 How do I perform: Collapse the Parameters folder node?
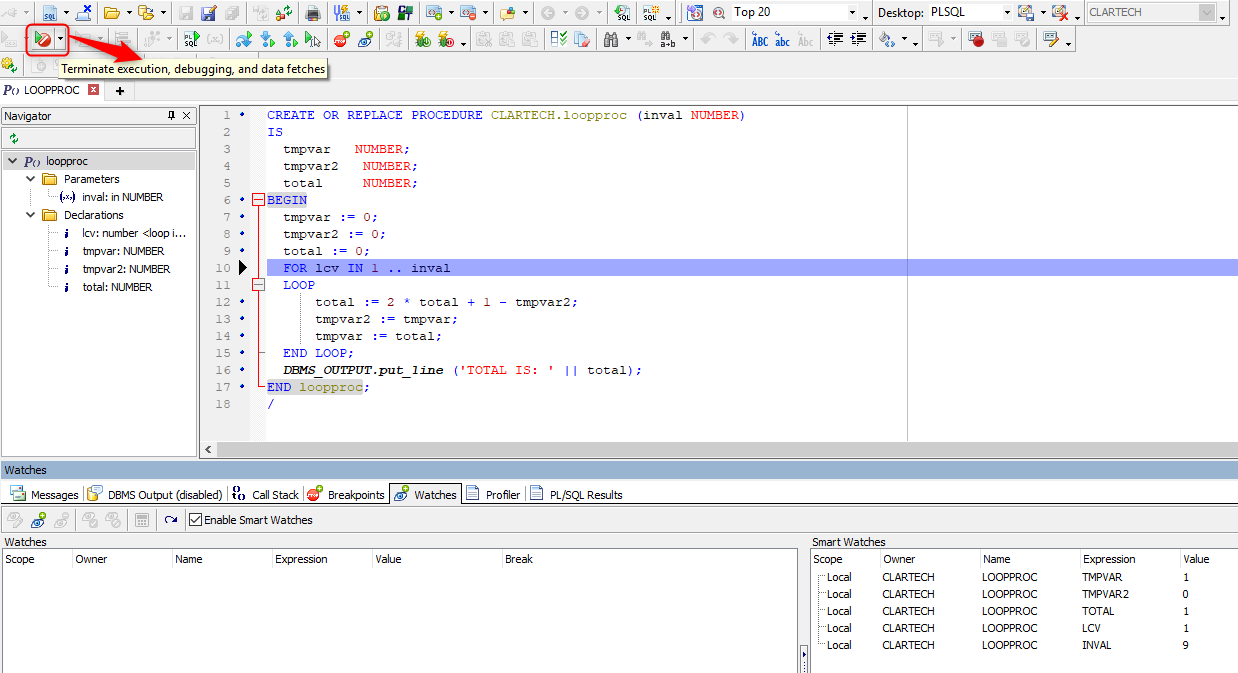click(30, 179)
